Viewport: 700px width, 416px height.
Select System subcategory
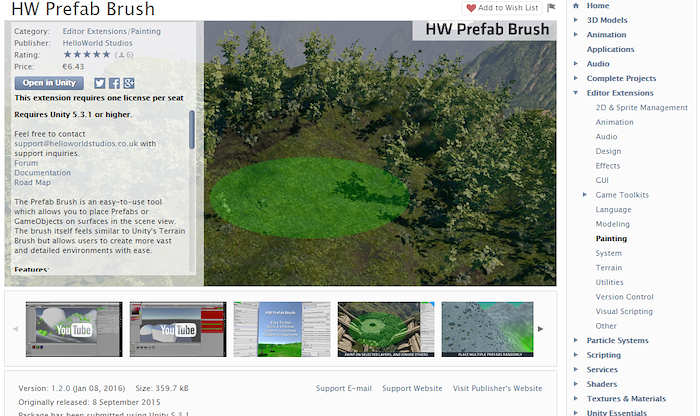click(608, 253)
